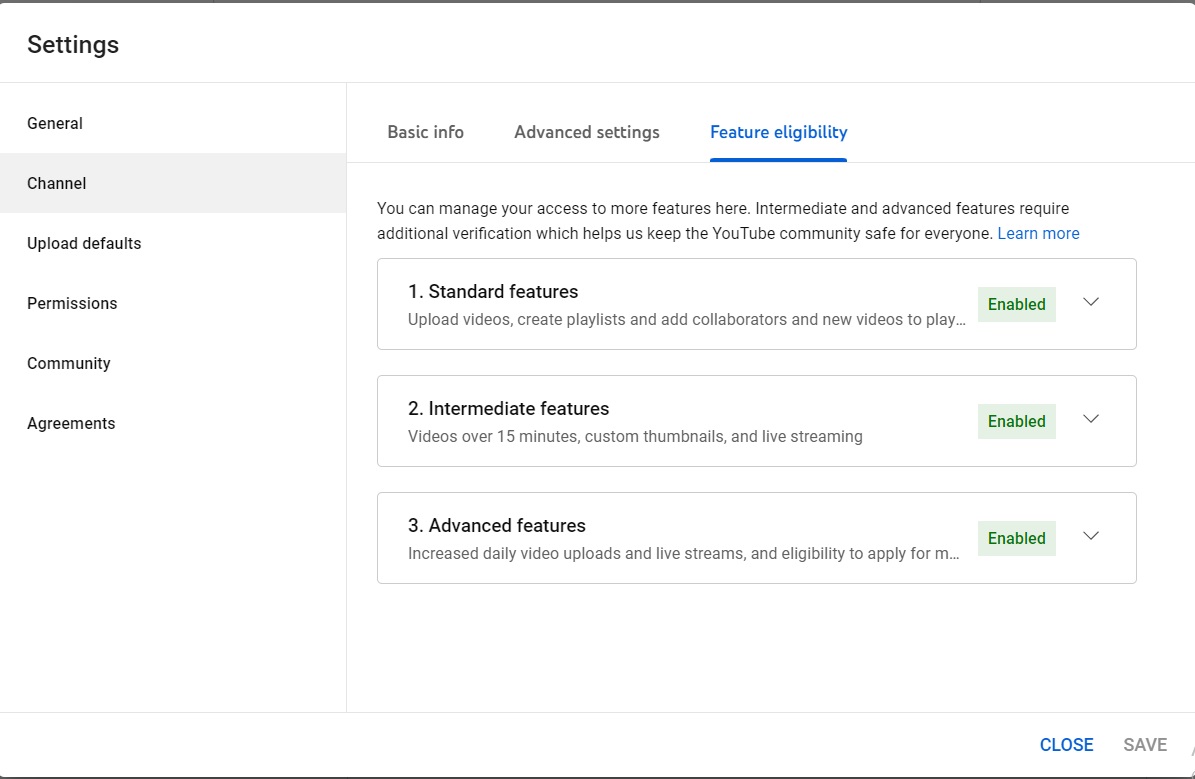Select Channel in the settings sidebar
Viewport: 1195px width, 779px height.
click(173, 183)
